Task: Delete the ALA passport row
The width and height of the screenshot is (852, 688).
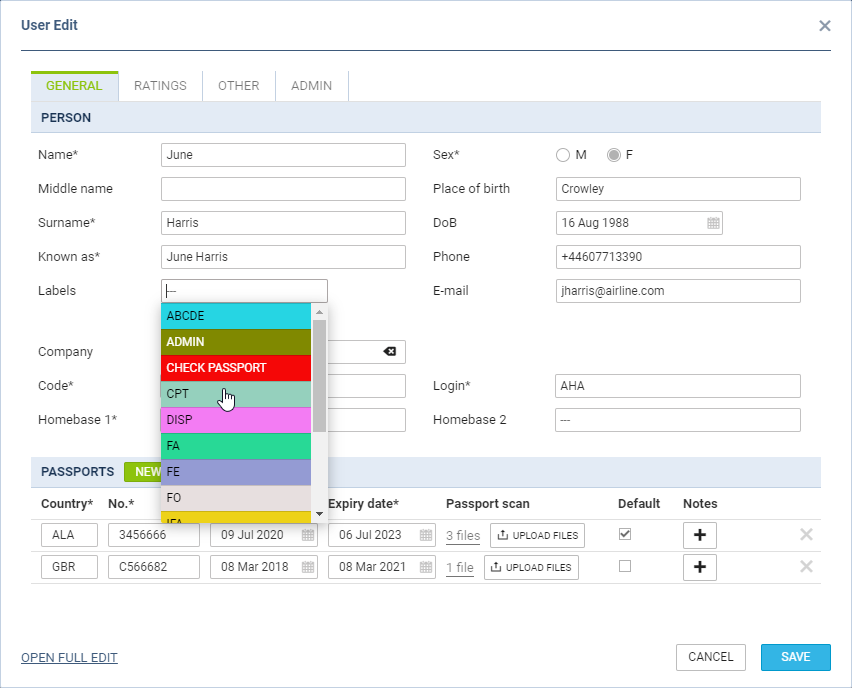Action: pyautogui.click(x=806, y=535)
